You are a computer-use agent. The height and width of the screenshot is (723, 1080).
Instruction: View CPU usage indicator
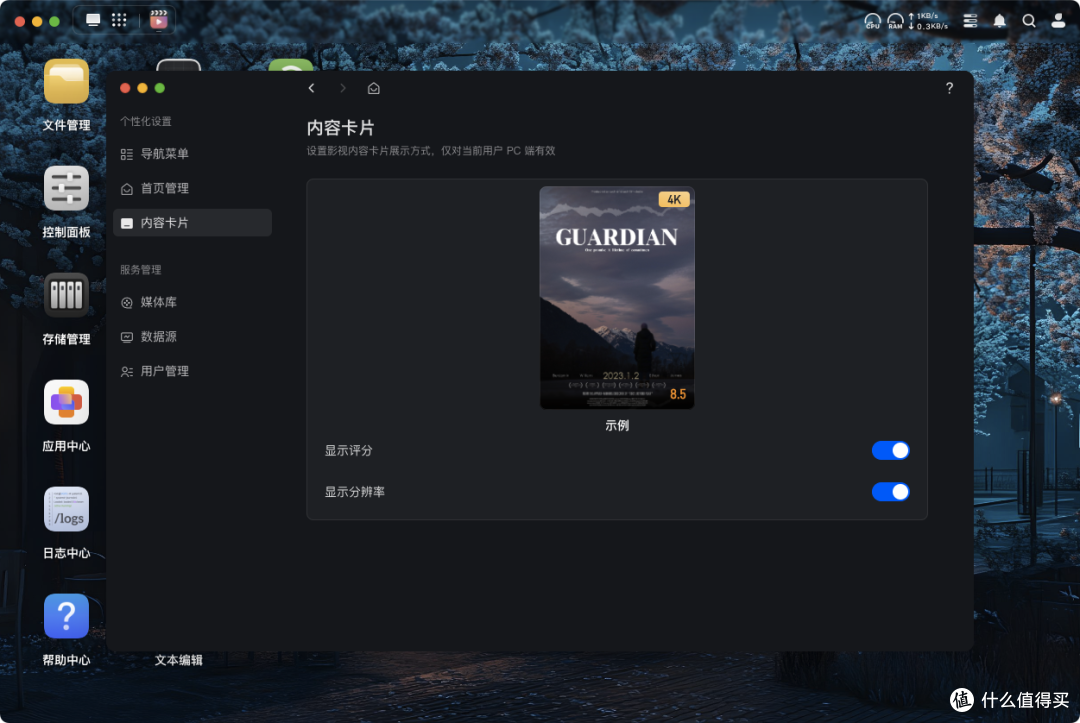coord(873,21)
